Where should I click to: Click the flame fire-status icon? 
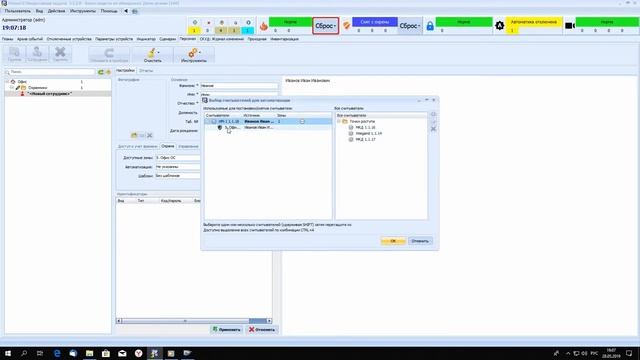point(264,26)
